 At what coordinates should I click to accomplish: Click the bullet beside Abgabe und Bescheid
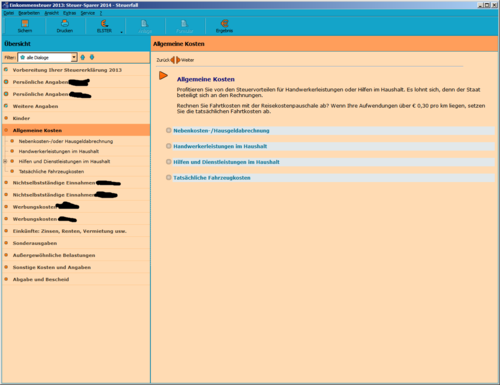click(x=6, y=279)
